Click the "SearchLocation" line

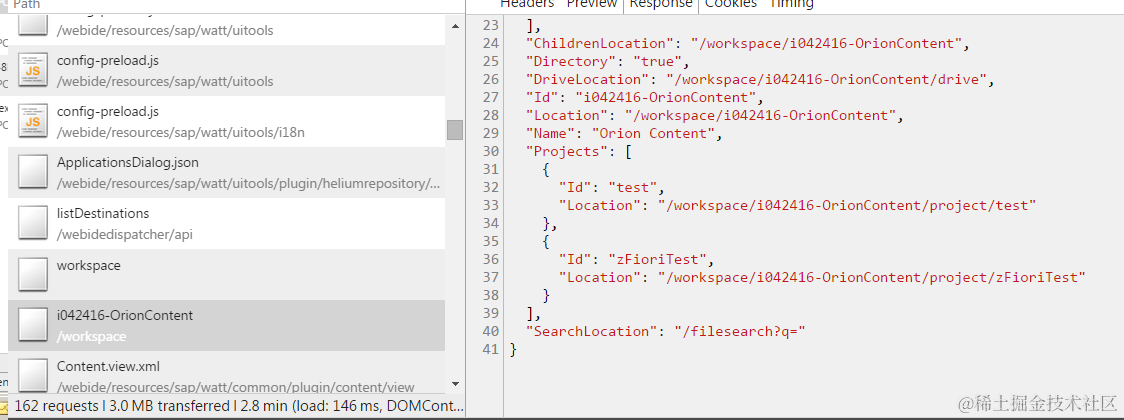coord(666,331)
